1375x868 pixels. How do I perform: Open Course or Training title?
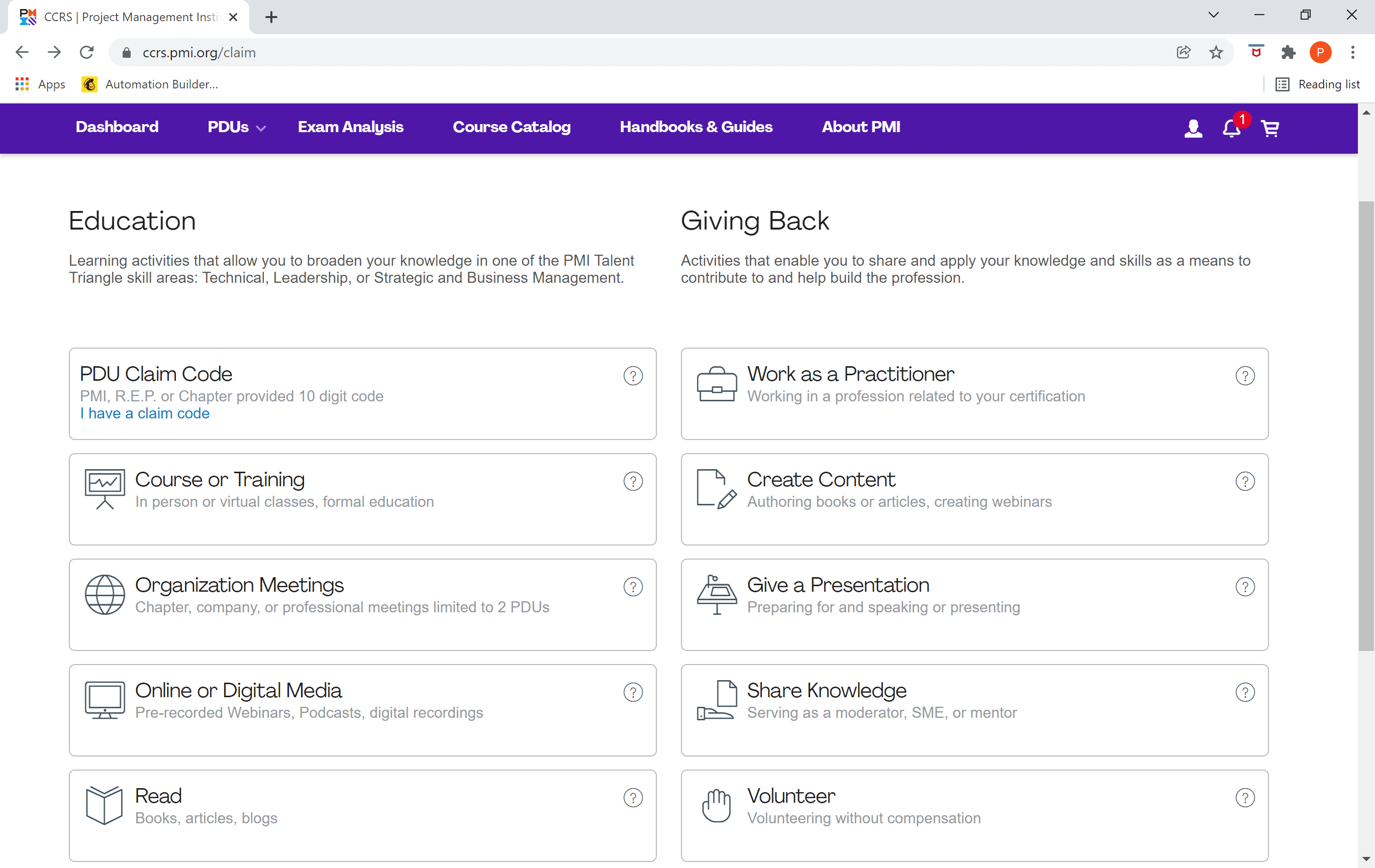[x=220, y=479]
